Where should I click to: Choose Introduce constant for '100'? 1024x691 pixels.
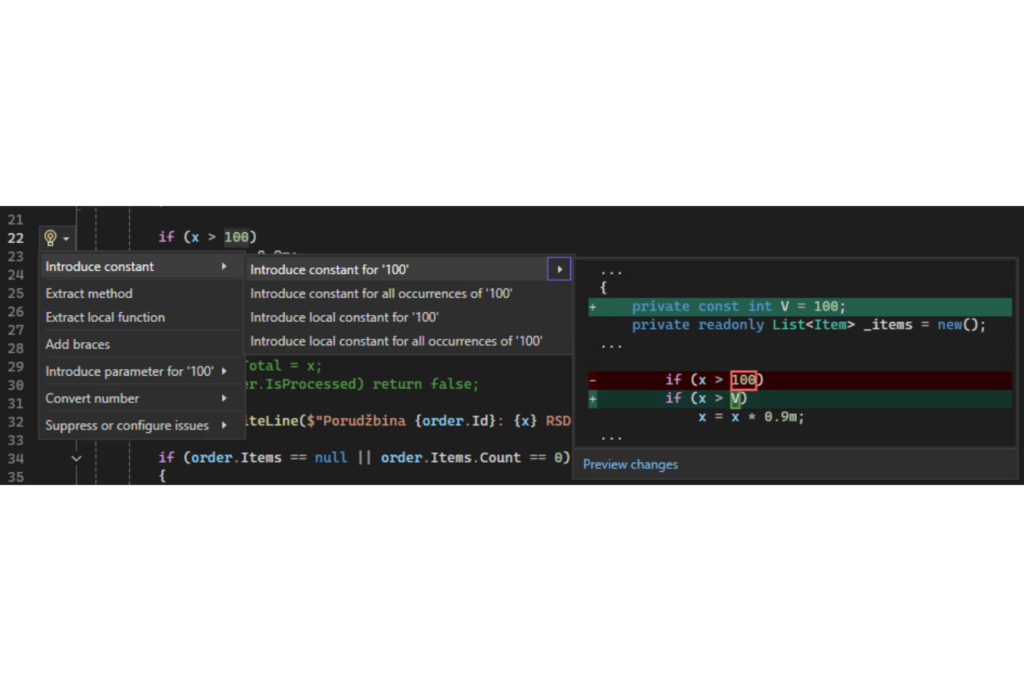330,269
